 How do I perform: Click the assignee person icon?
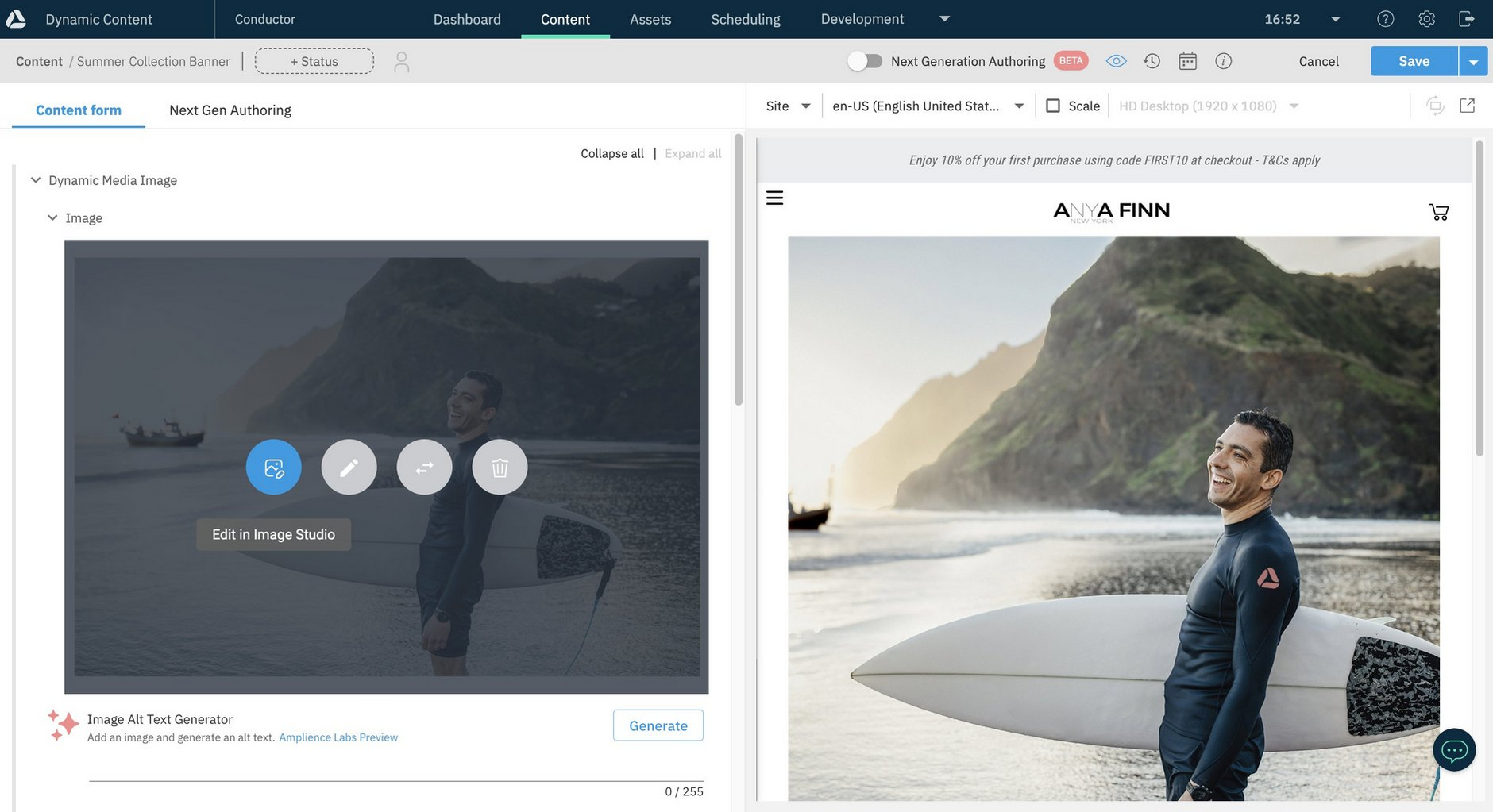tap(402, 62)
